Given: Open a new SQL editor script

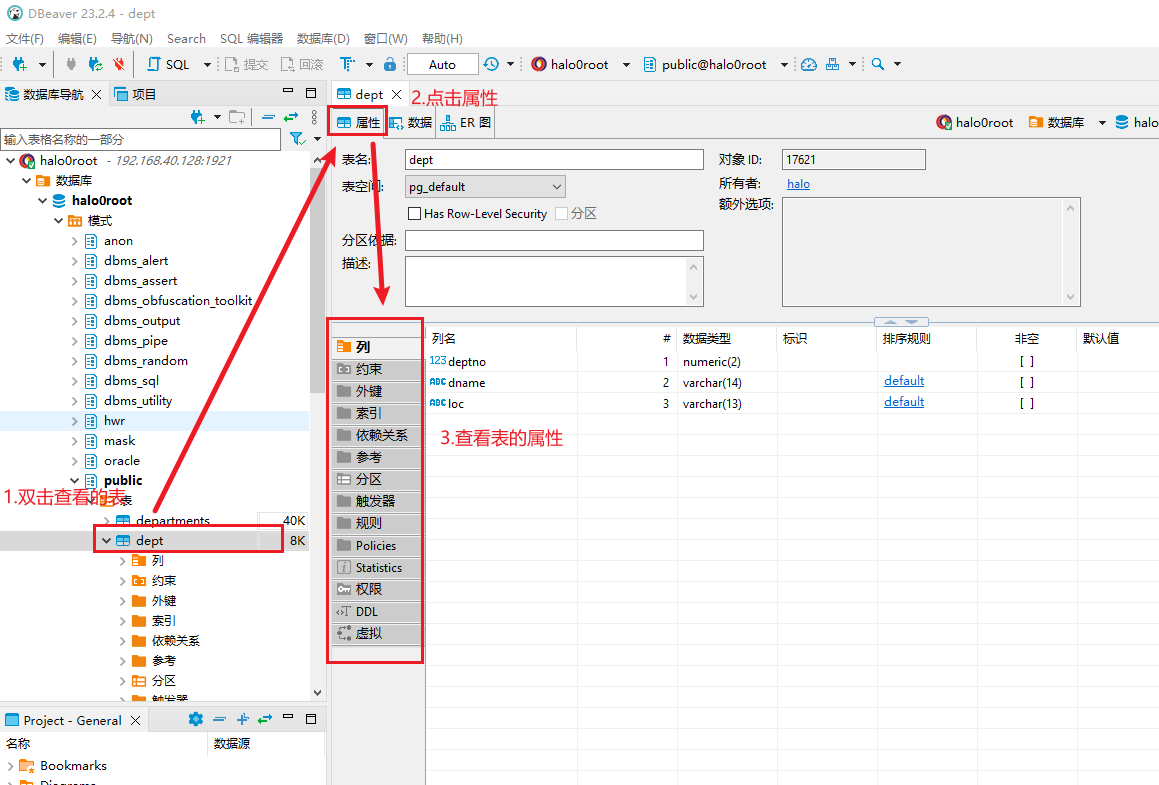Looking at the screenshot, I should click(169, 64).
